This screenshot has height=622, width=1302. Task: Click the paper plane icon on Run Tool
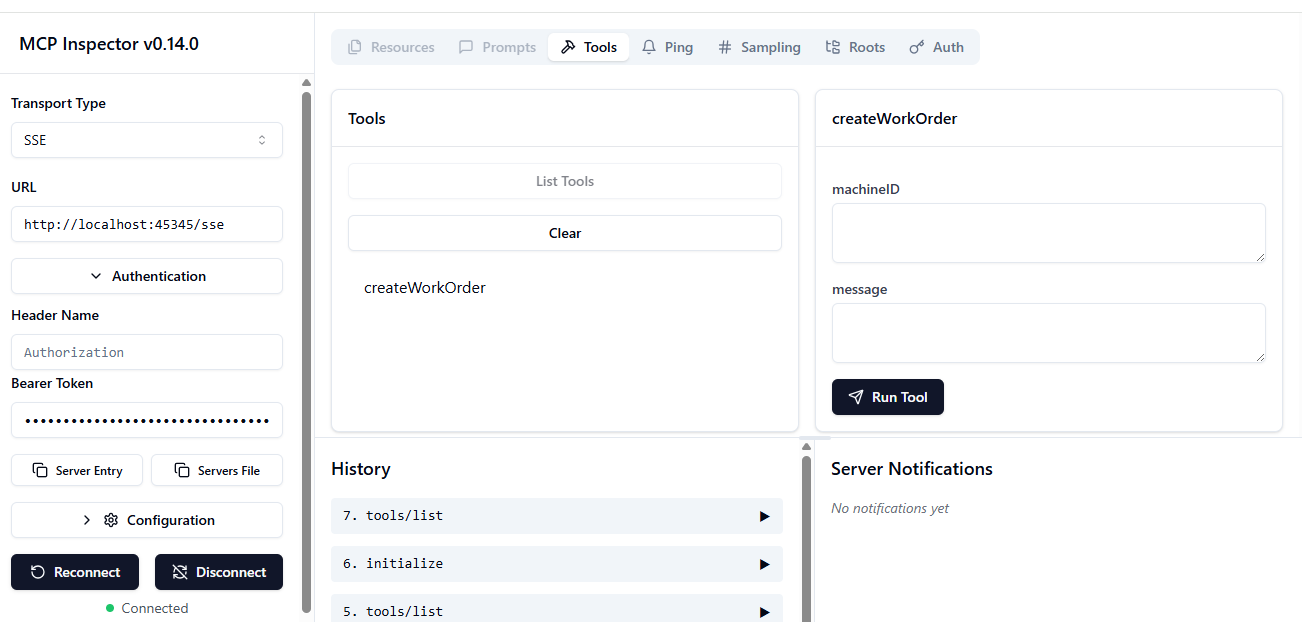[x=856, y=397]
